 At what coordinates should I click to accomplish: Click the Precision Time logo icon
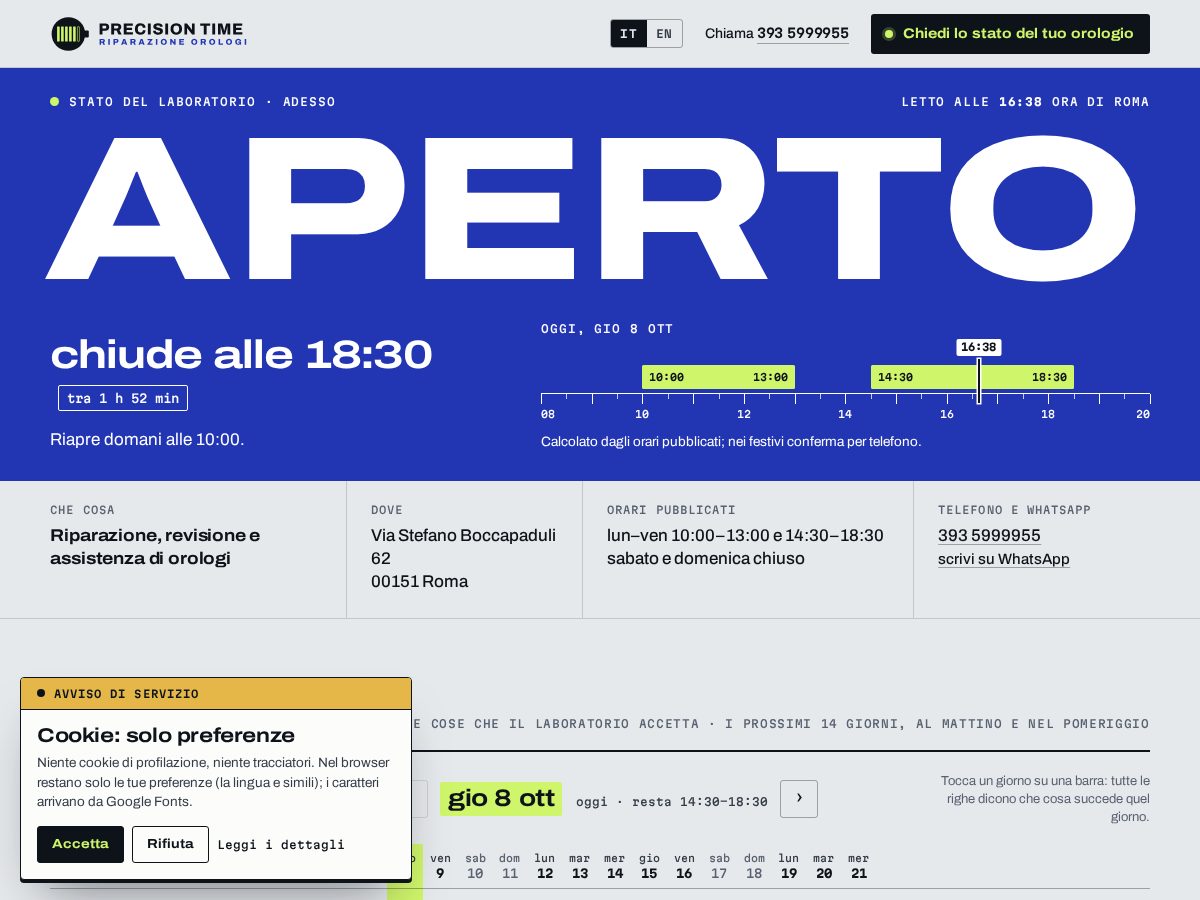pos(69,34)
